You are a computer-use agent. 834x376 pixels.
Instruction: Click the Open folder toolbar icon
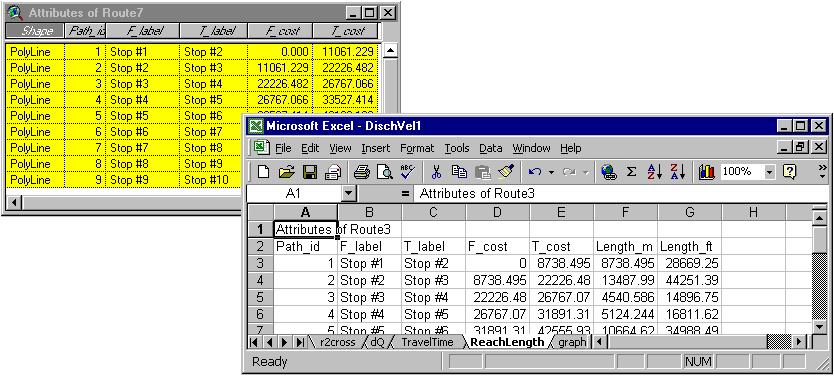pyautogui.click(x=286, y=172)
